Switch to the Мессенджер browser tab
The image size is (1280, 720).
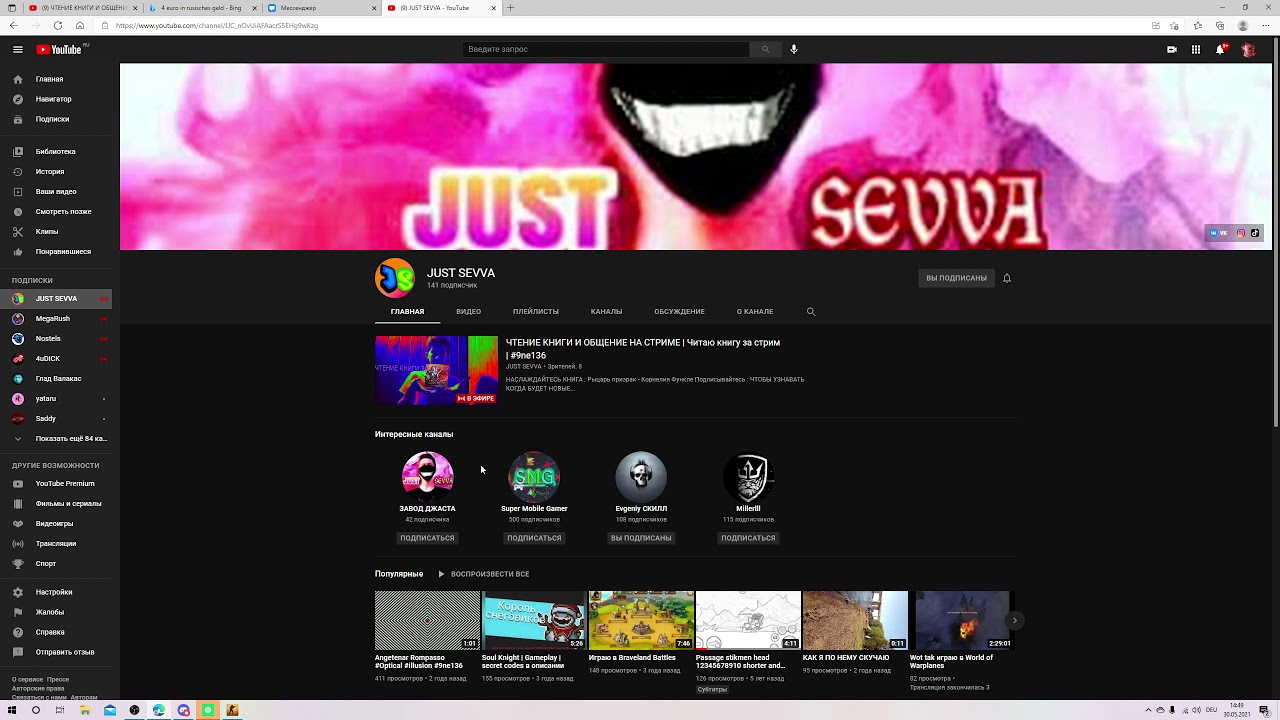321,8
